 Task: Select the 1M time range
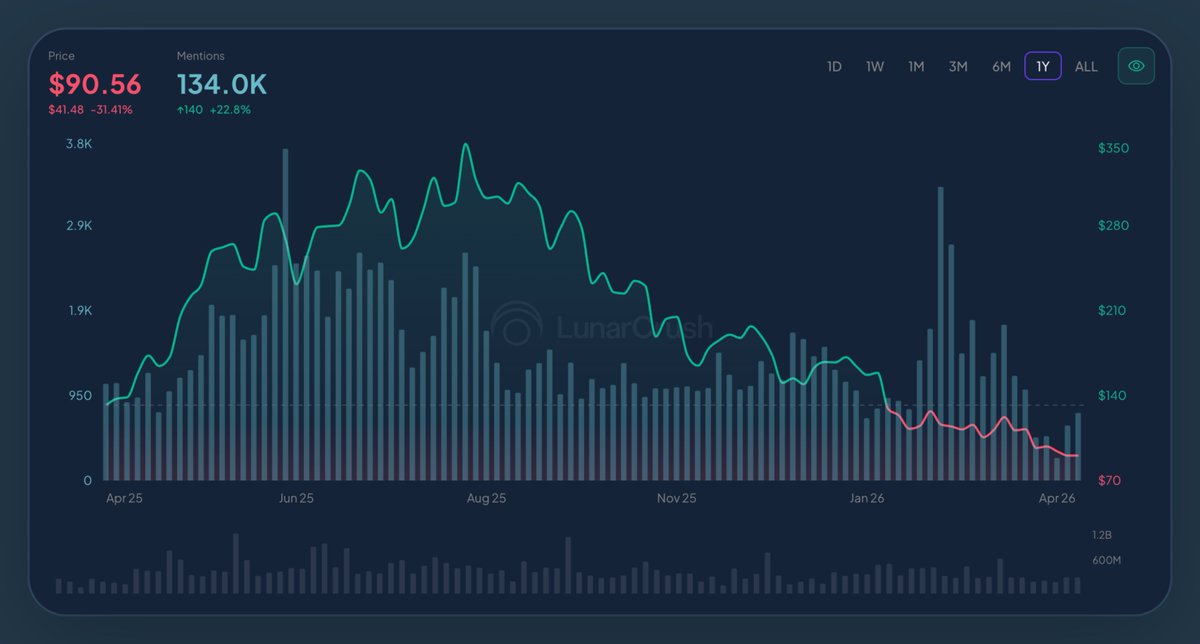point(916,67)
